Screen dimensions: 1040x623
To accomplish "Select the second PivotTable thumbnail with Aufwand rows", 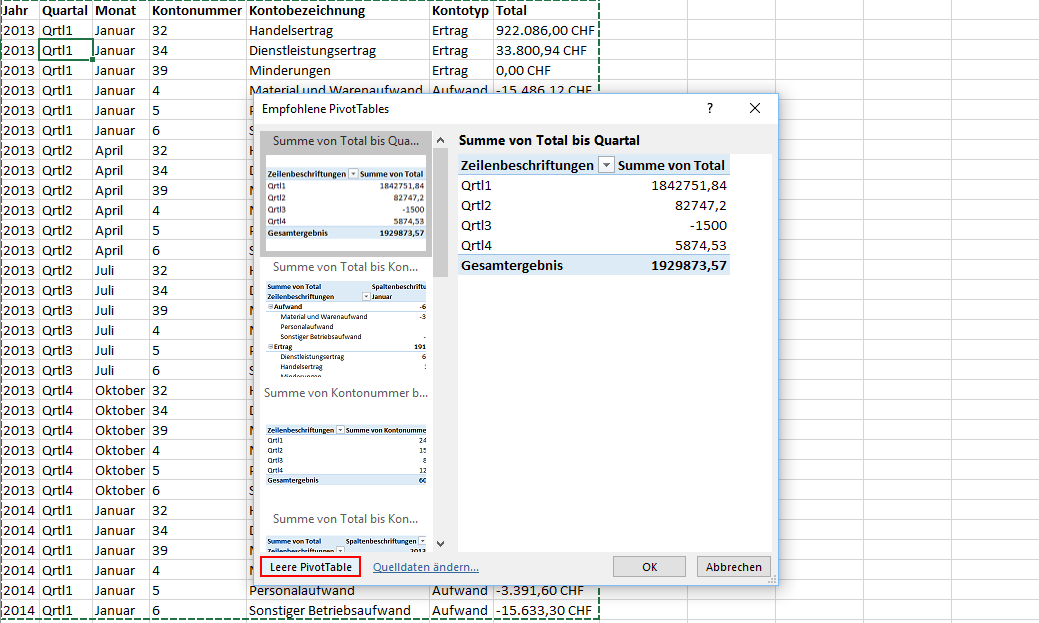I will (345, 320).
